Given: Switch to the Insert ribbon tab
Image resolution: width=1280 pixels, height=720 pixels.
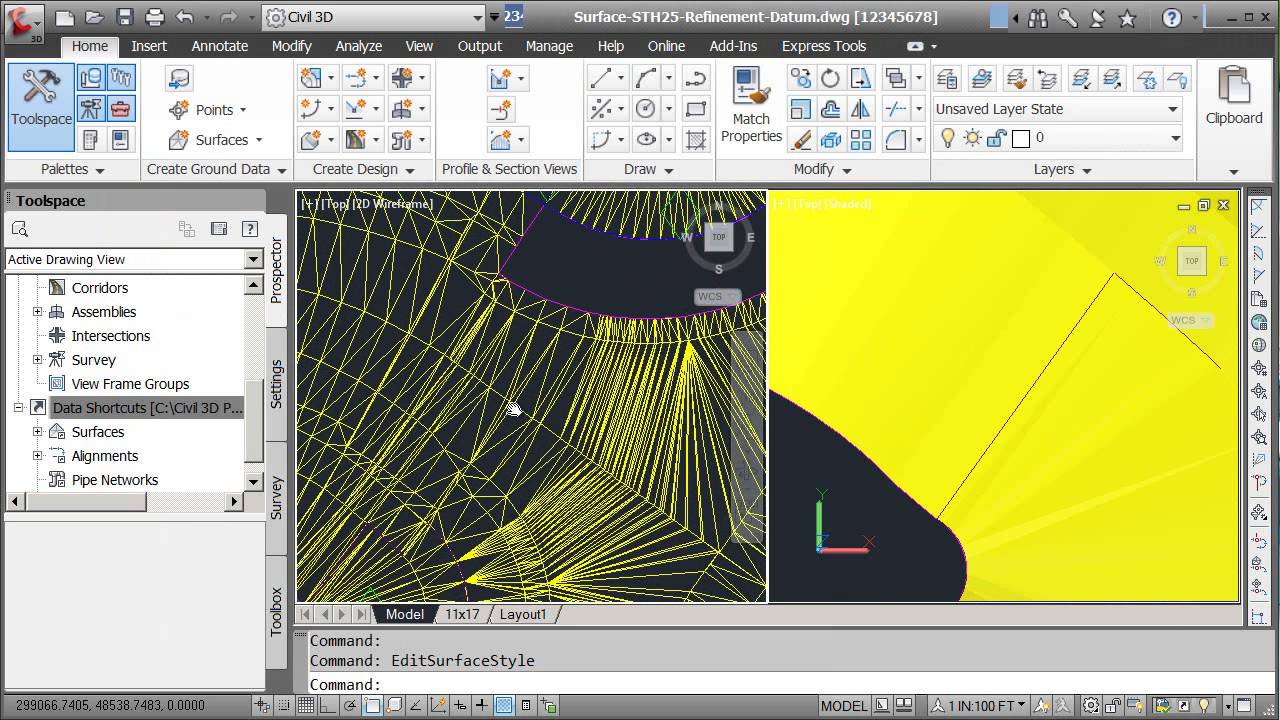Looking at the screenshot, I should 149,46.
